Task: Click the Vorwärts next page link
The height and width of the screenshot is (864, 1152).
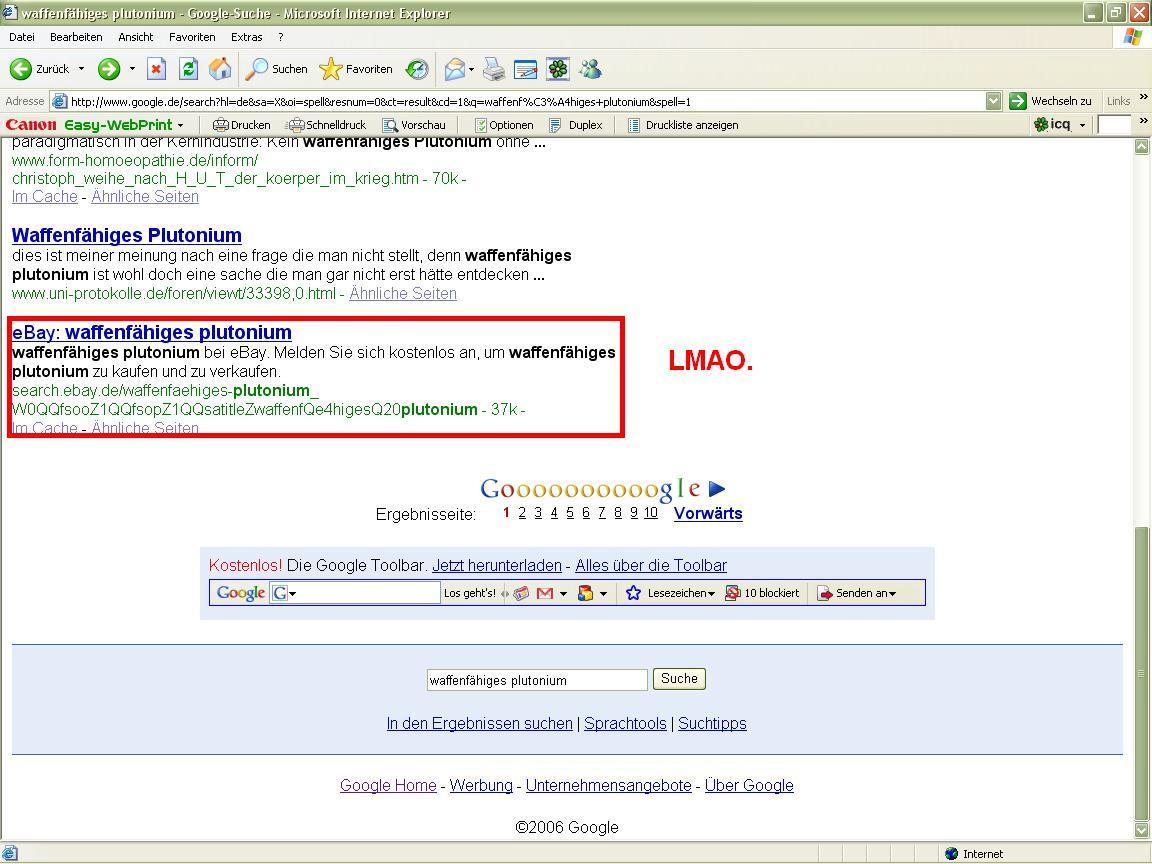Action: pyautogui.click(x=708, y=514)
